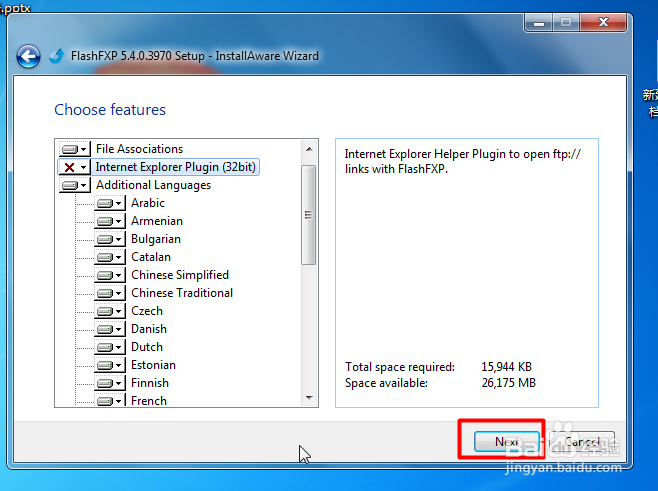Select the French language entry
This screenshot has width=658, height=491.
[x=149, y=401]
